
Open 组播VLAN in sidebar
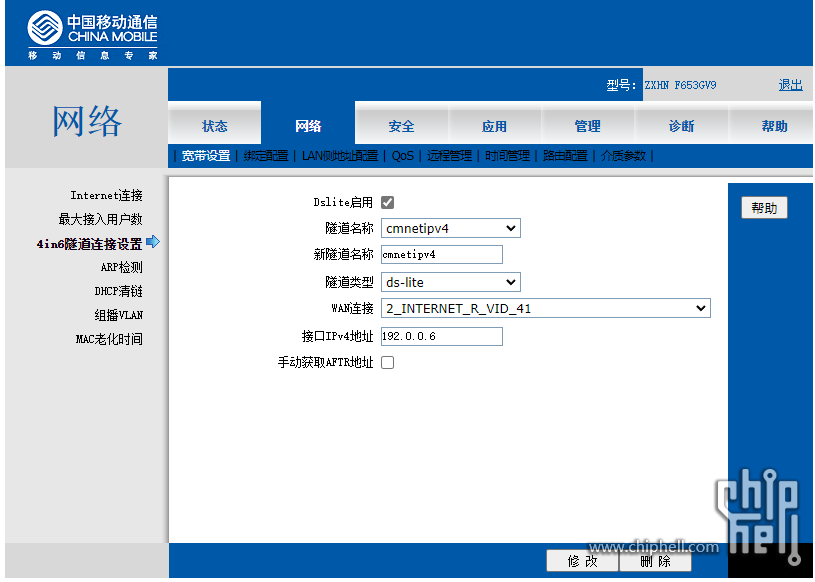click(119, 315)
